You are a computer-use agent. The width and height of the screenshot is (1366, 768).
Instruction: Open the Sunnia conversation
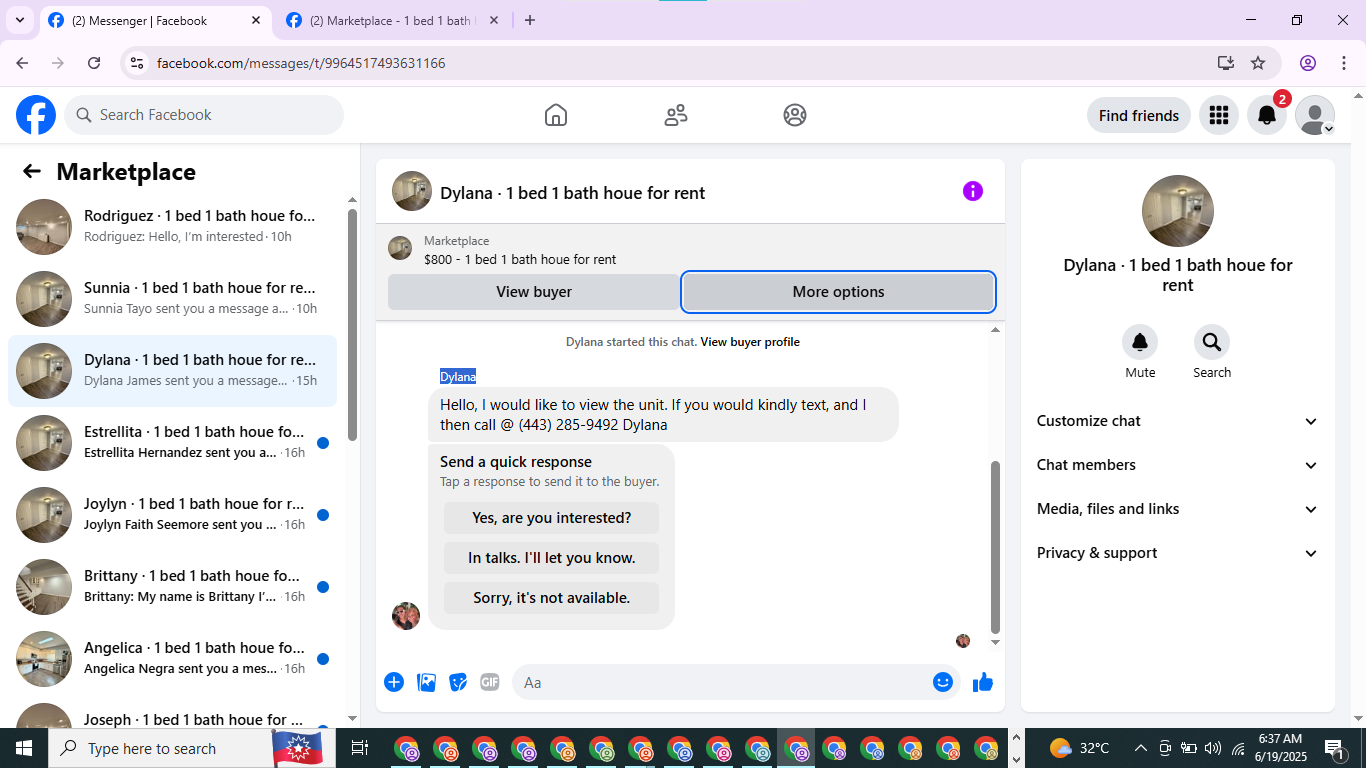[172, 299]
